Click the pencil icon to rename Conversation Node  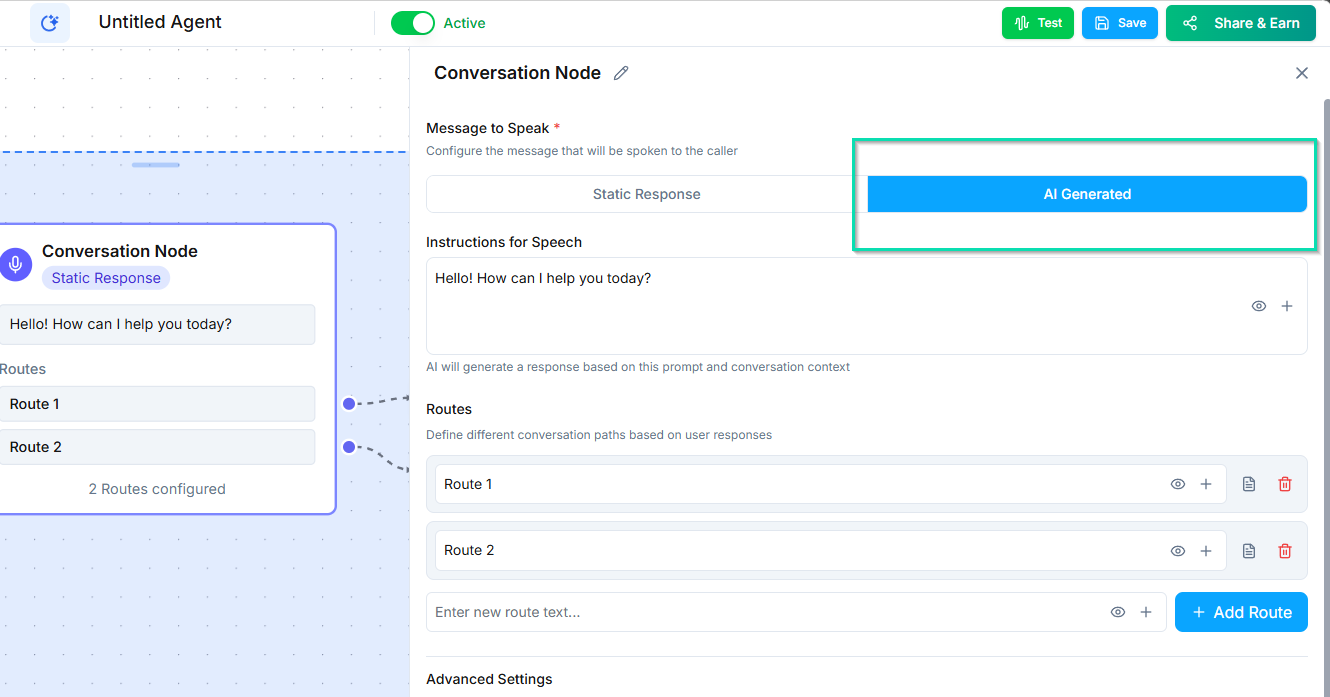pyautogui.click(x=620, y=72)
